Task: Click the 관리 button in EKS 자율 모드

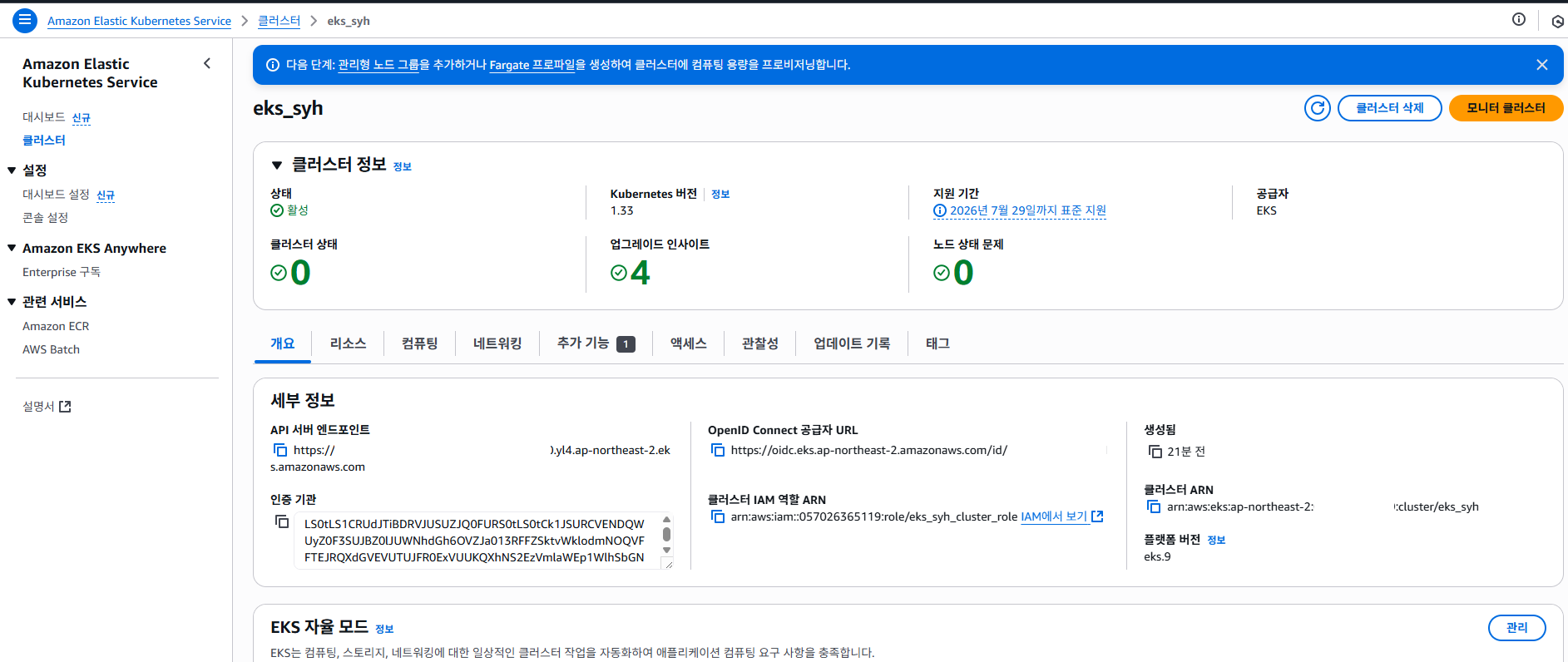Action: (x=1517, y=628)
